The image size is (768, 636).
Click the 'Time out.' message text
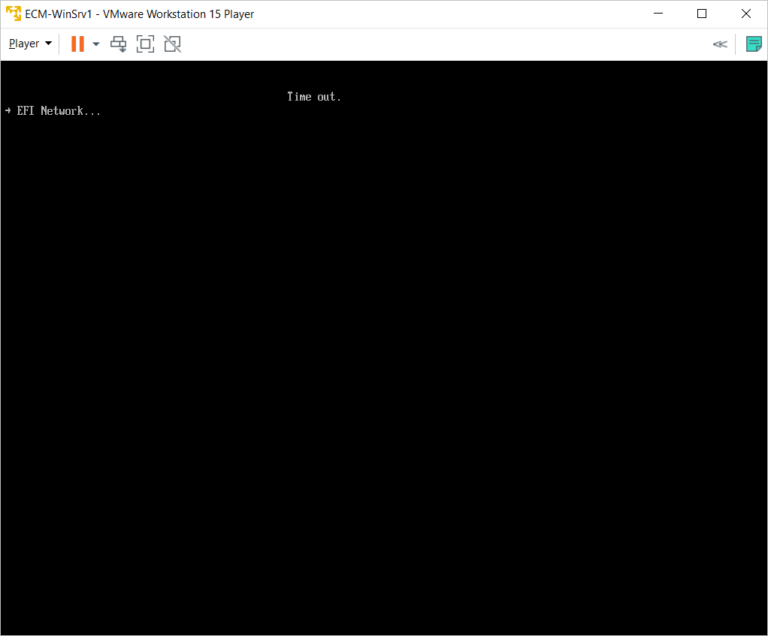click(x=313, y=97)
